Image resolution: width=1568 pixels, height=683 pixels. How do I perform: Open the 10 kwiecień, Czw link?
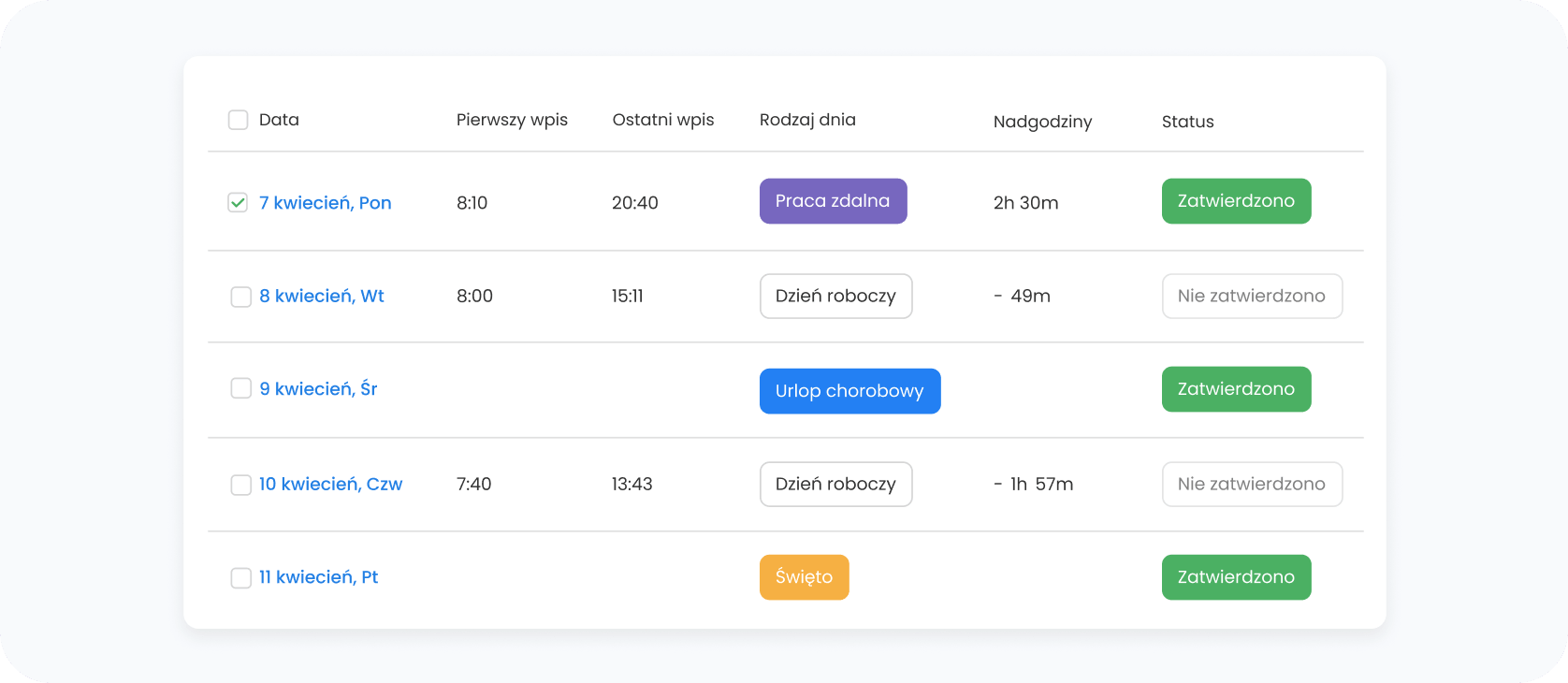[x=330, y=484]
